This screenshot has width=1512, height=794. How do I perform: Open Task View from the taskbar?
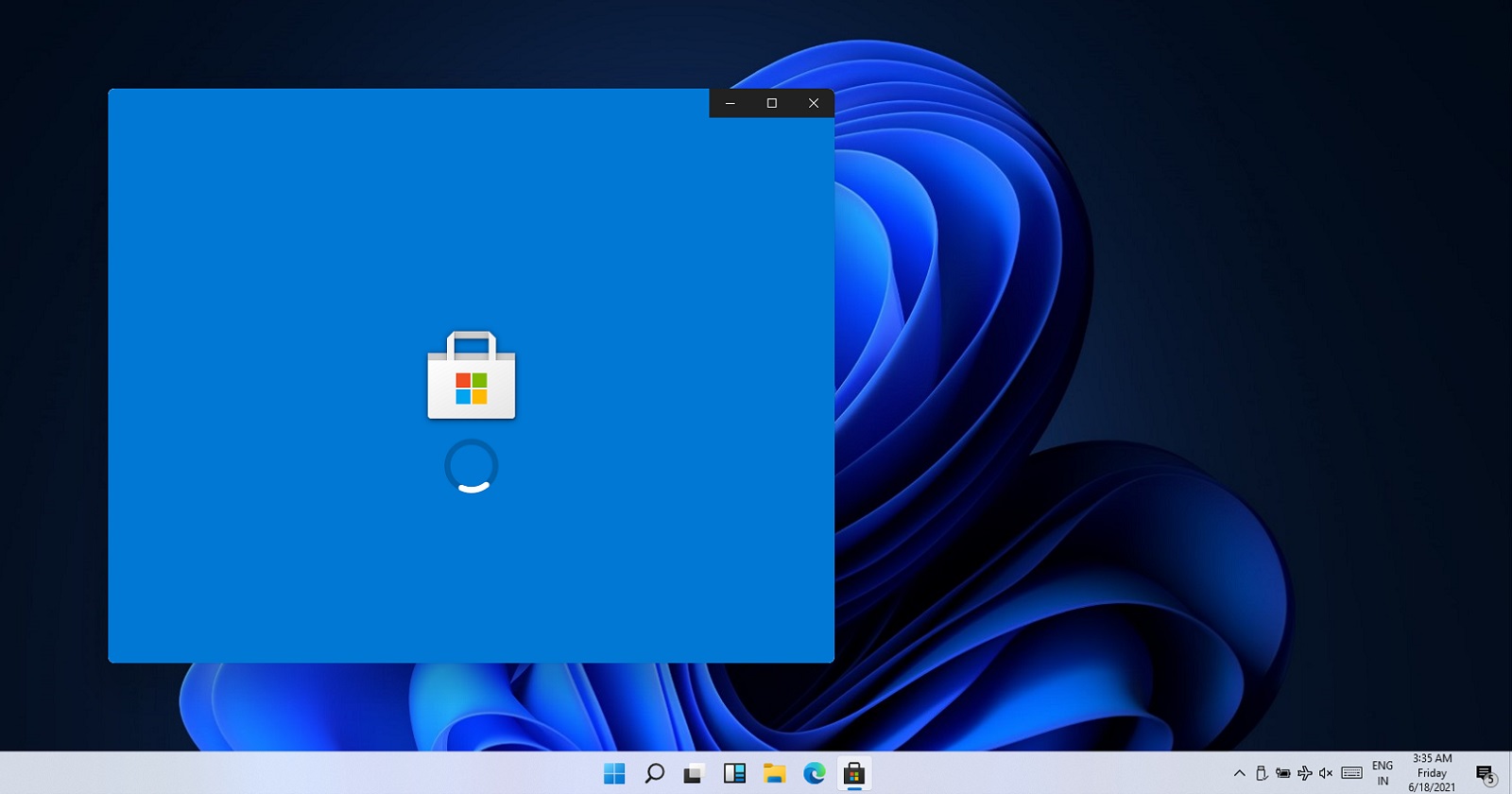coord(695,773)
